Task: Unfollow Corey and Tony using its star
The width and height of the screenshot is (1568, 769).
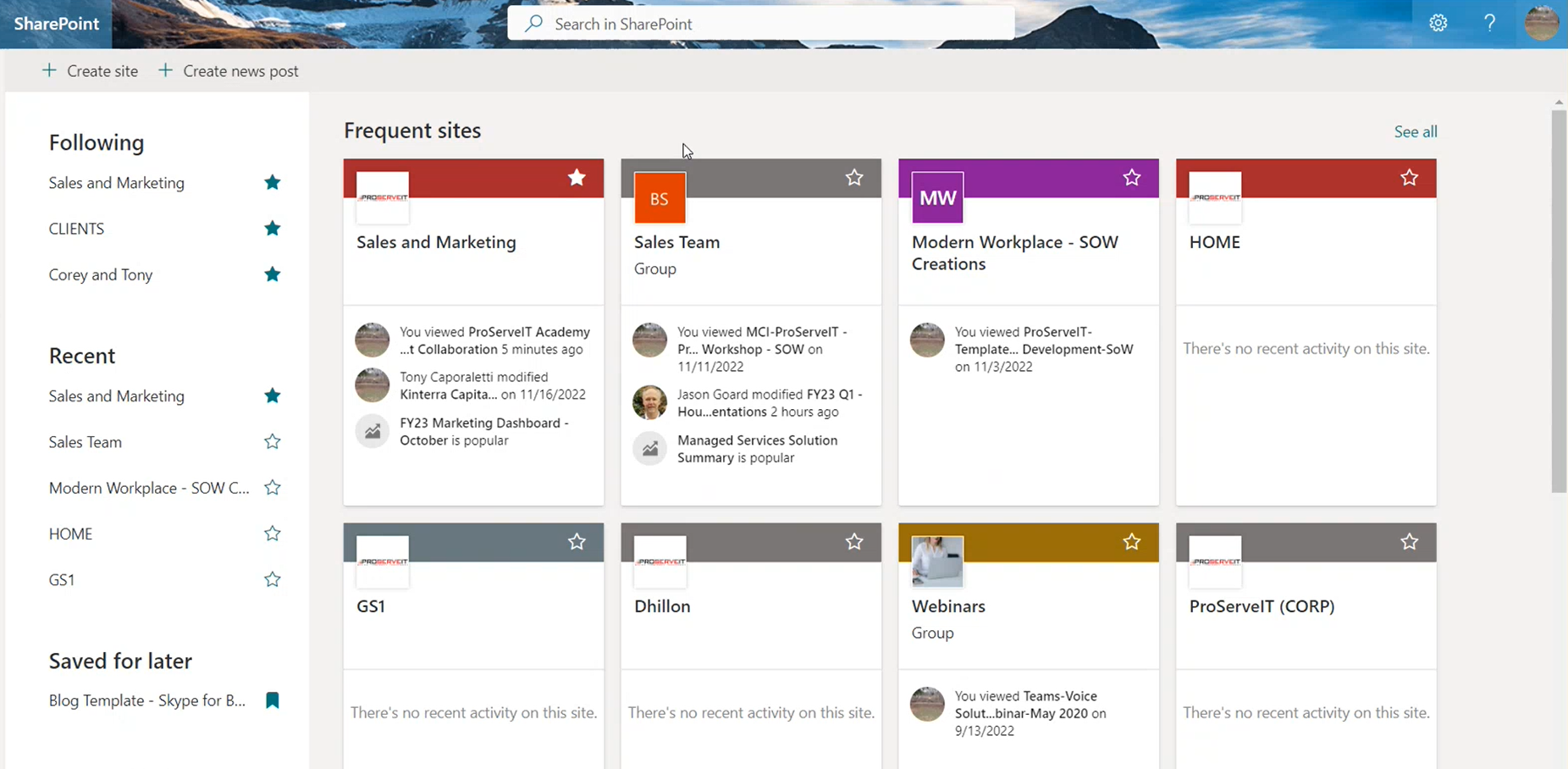Action: point(272,274)
